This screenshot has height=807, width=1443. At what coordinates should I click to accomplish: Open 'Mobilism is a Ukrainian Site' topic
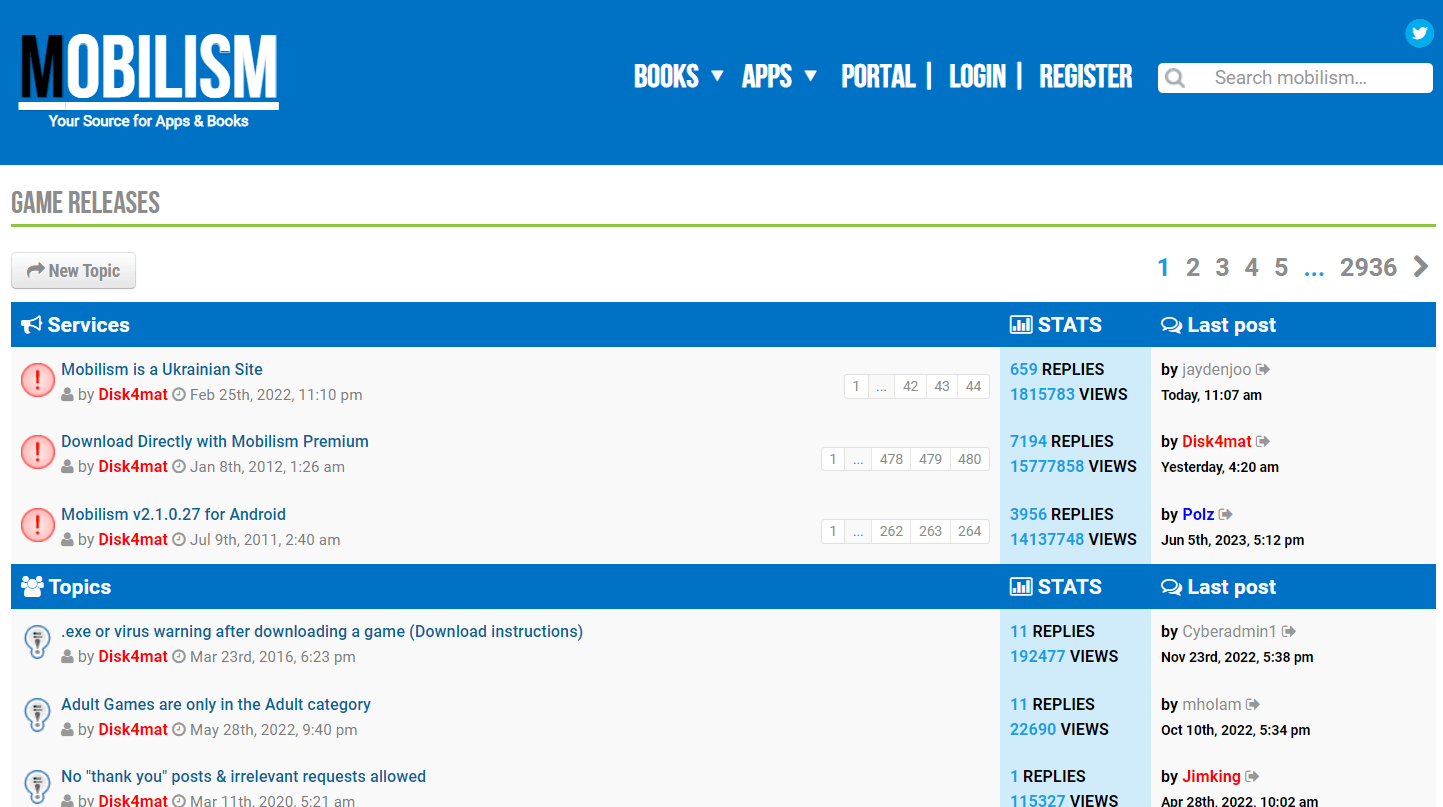[162, 369]
